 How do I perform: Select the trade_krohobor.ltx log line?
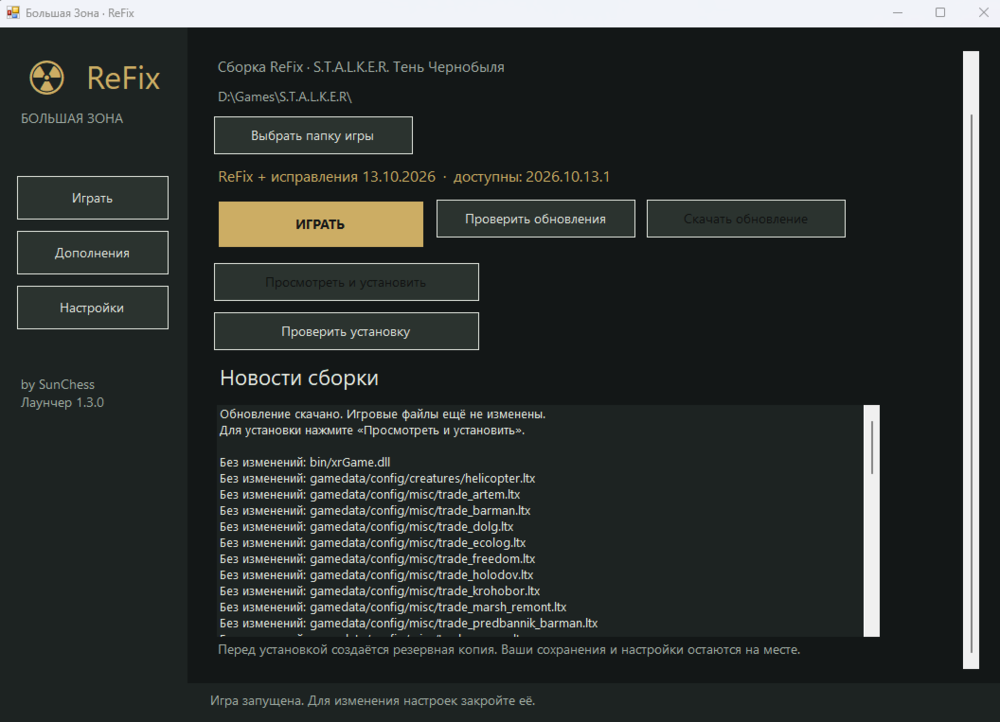click(380, 591)
